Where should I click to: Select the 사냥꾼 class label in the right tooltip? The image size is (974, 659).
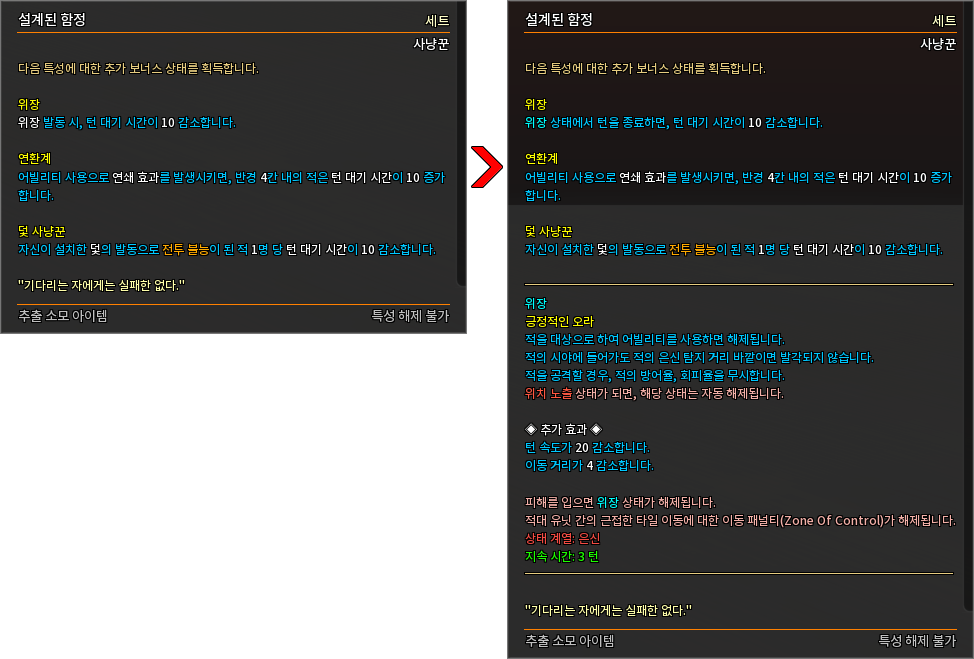[x=938, y=44]
